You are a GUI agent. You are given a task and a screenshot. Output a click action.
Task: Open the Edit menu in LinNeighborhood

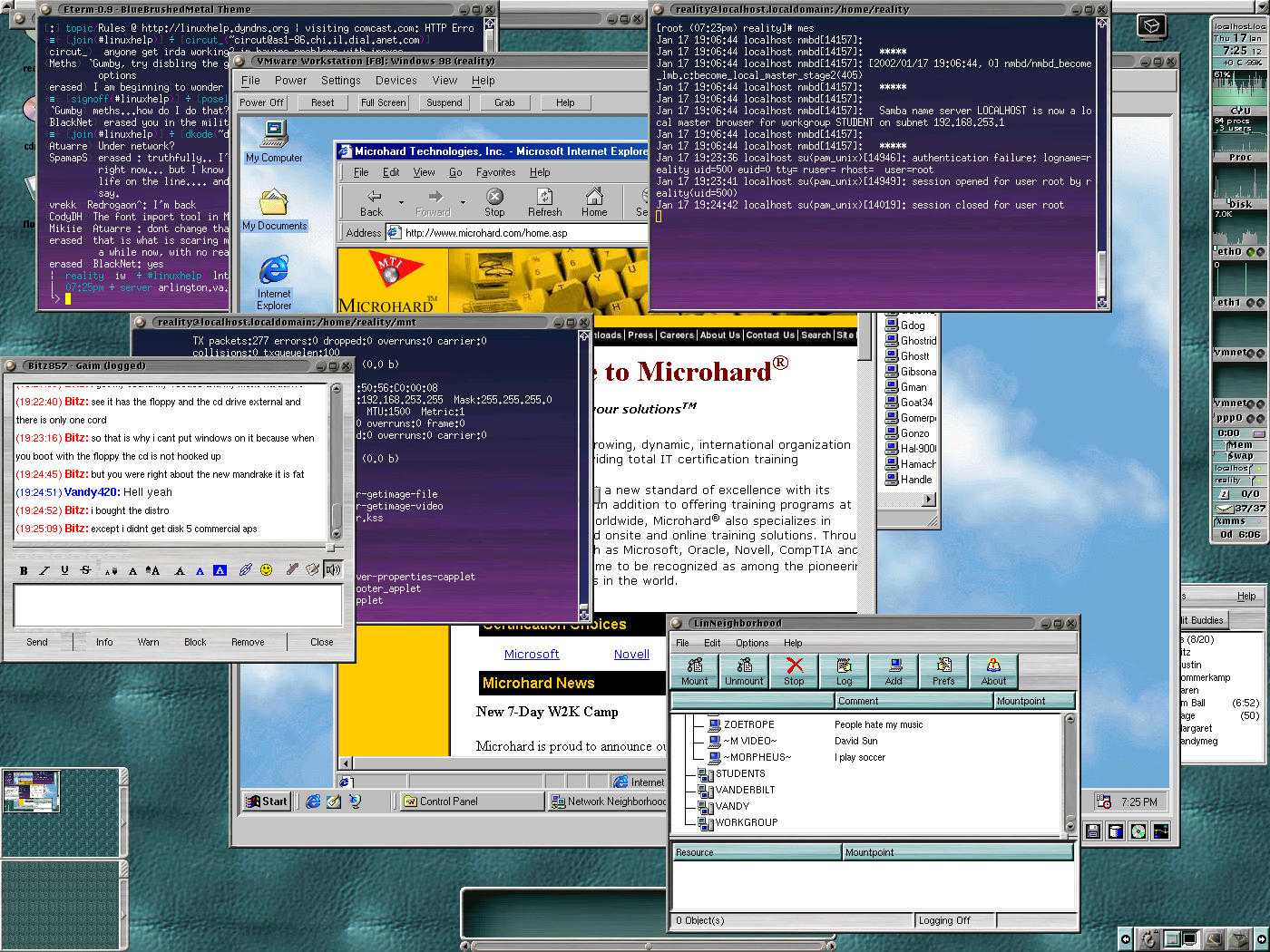tap(712, 643)
